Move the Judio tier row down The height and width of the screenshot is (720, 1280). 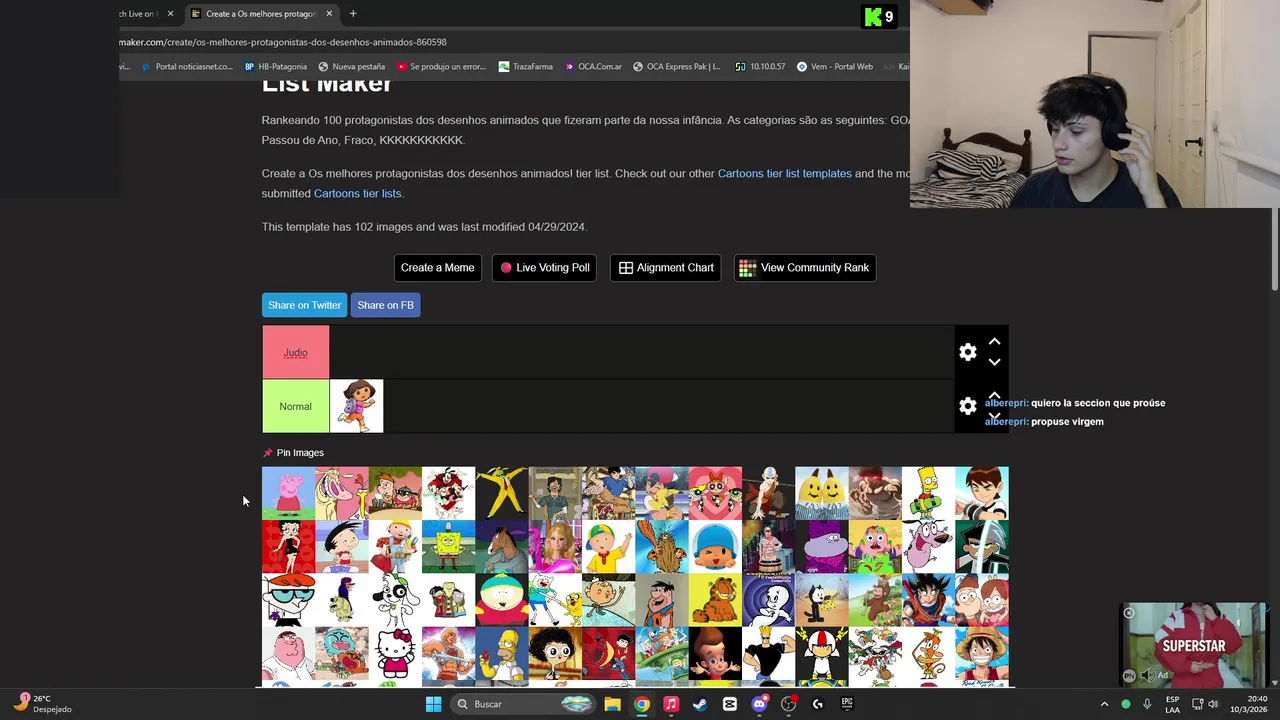[x=994, y=362]
